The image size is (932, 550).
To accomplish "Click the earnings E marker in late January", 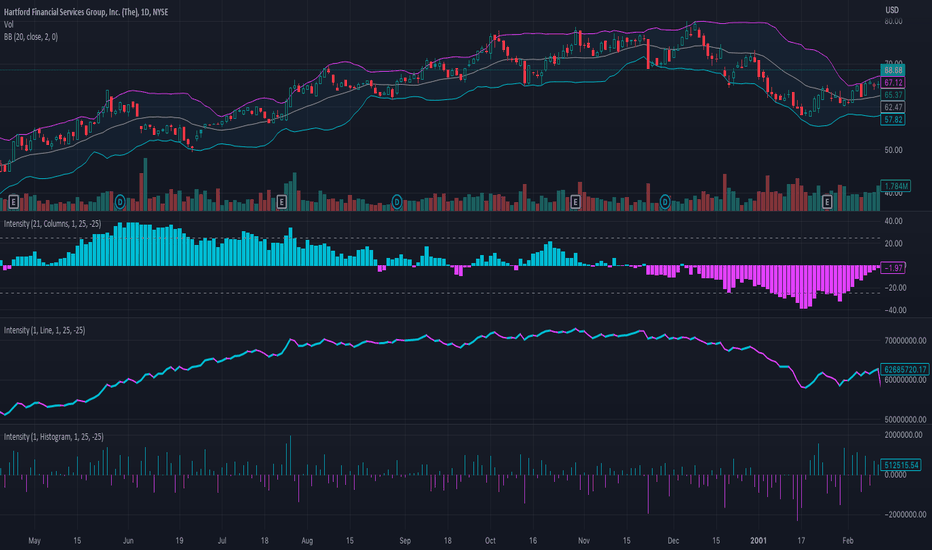I will tap(826, 202).
